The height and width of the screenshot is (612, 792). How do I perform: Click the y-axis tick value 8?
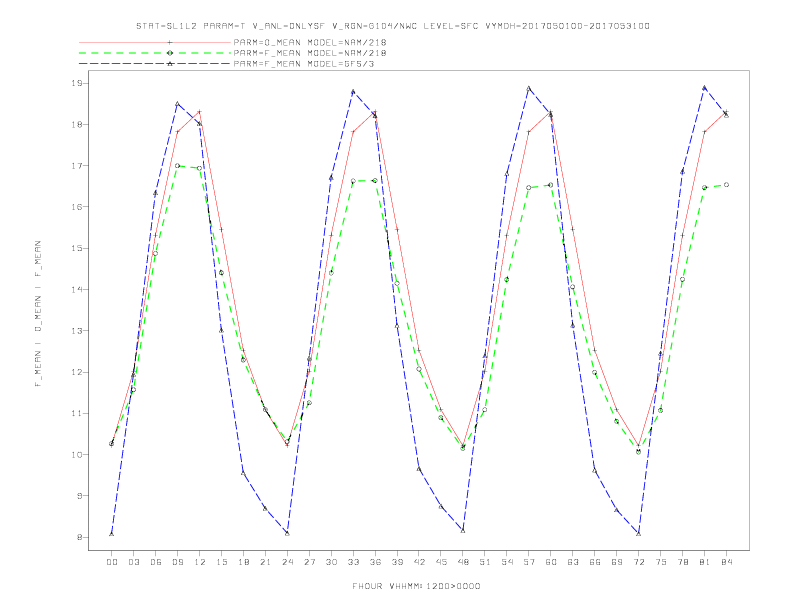[x=80, y=537]
